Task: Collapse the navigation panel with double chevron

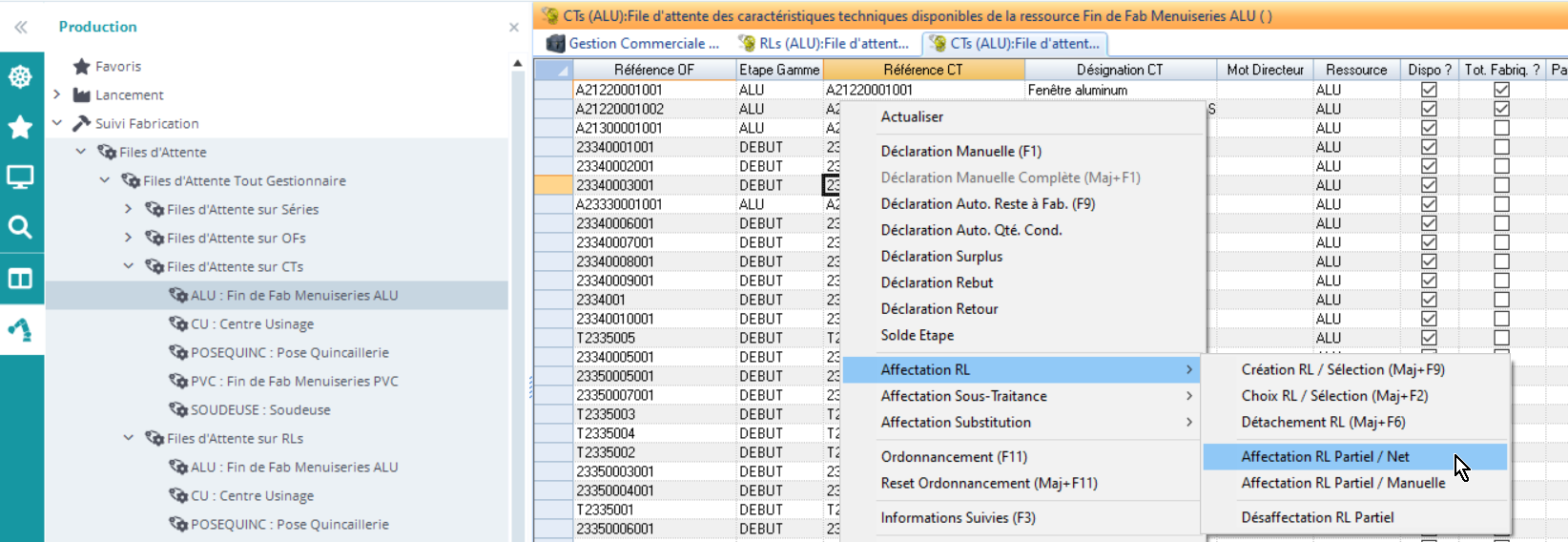Action: click(x=20, y=27)
